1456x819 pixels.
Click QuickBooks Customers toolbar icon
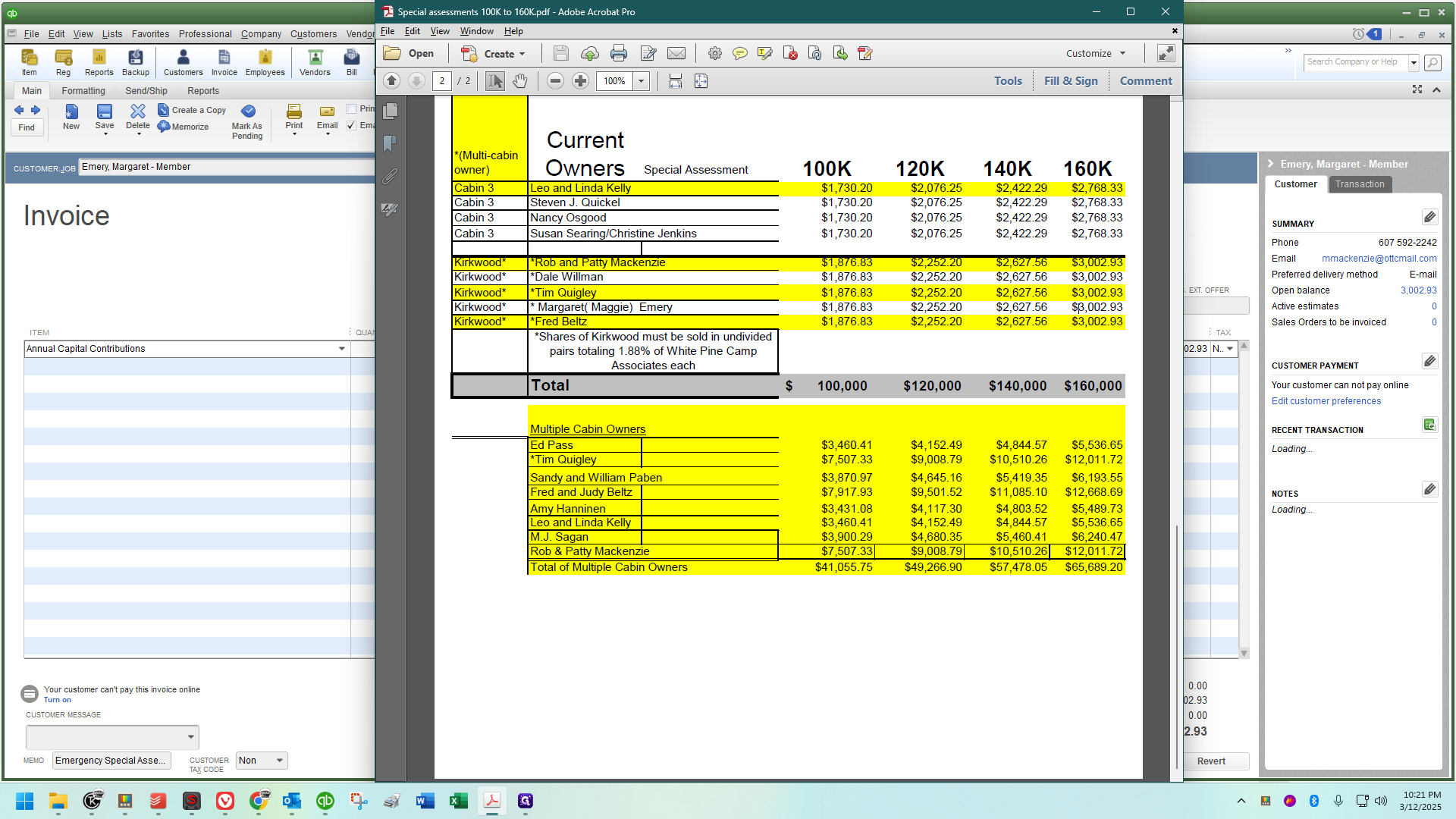coord(183,63)
